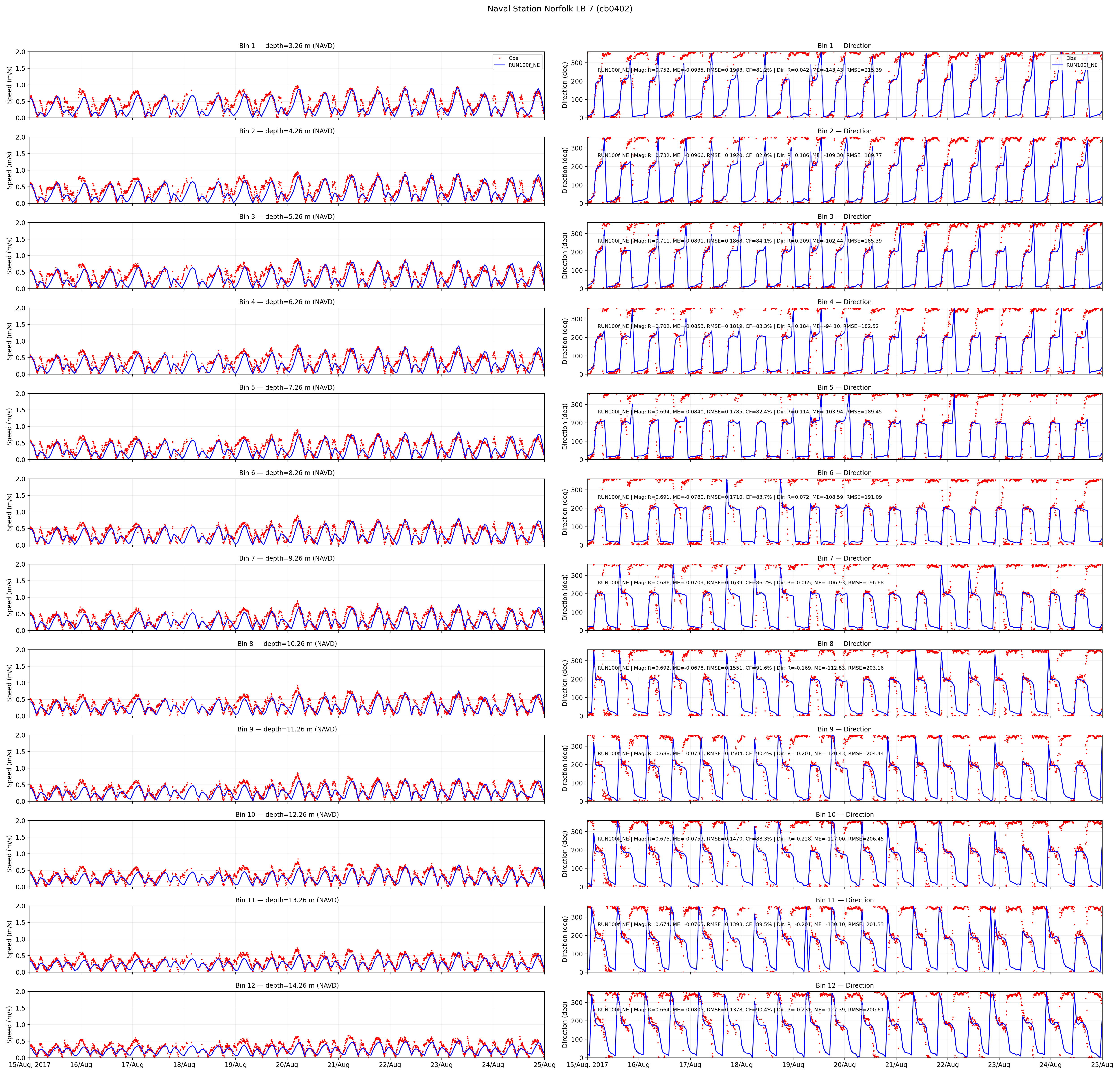Click title "Bin 7 — depth=9.26 m (NAVD)"

click(287, 559)
